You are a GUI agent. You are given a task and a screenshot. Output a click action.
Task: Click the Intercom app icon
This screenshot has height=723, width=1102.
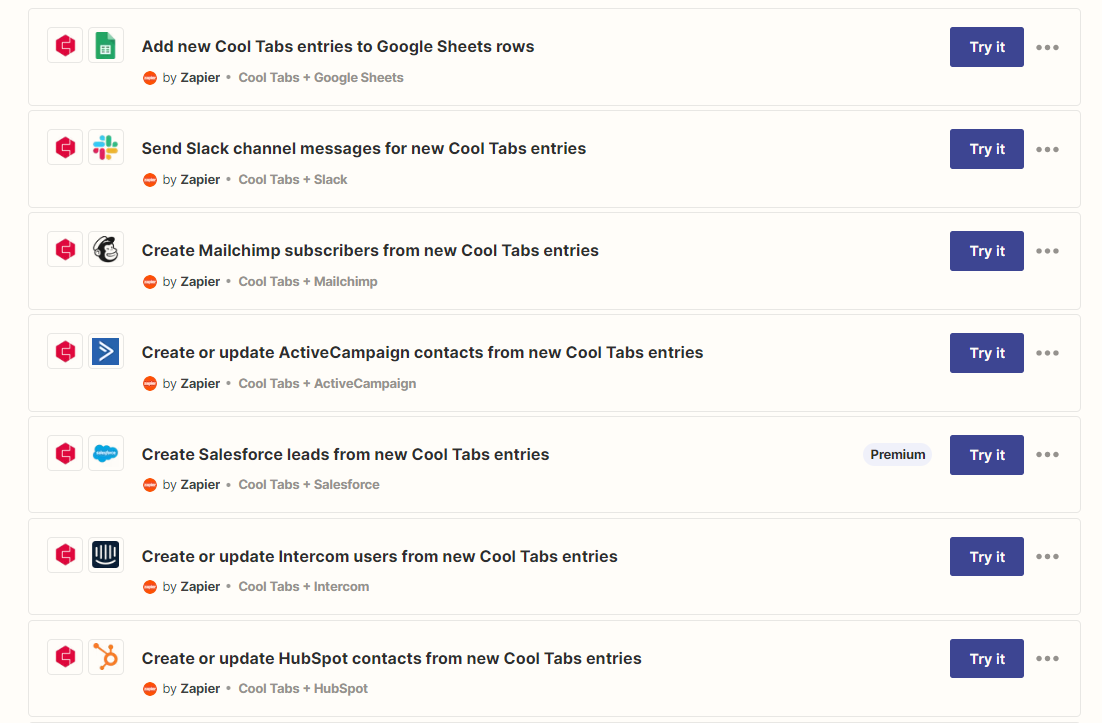pos(105,555)
